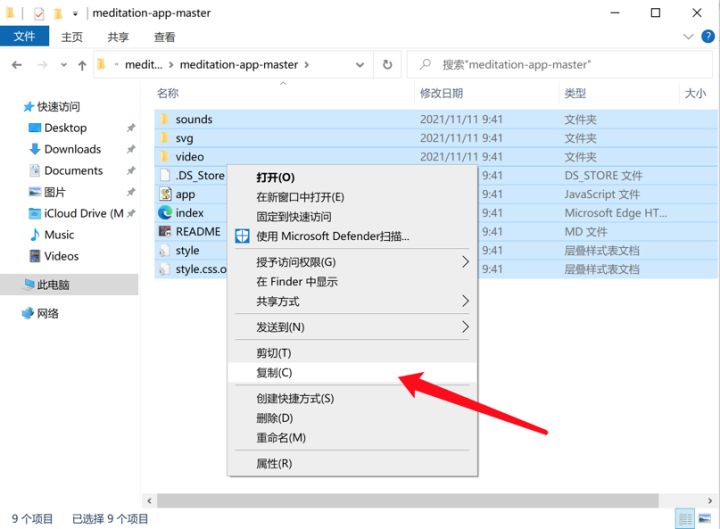Switch to large icons view in status bar
Image resolution: width=720 pixels, height=529 pixels.
click(706, 518)
